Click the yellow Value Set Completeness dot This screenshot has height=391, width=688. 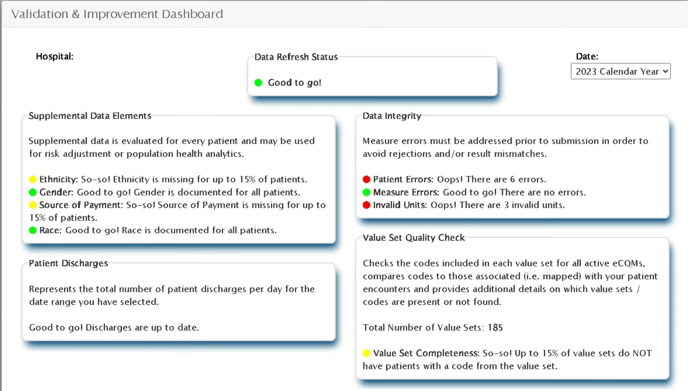click(x=367, y=353)
